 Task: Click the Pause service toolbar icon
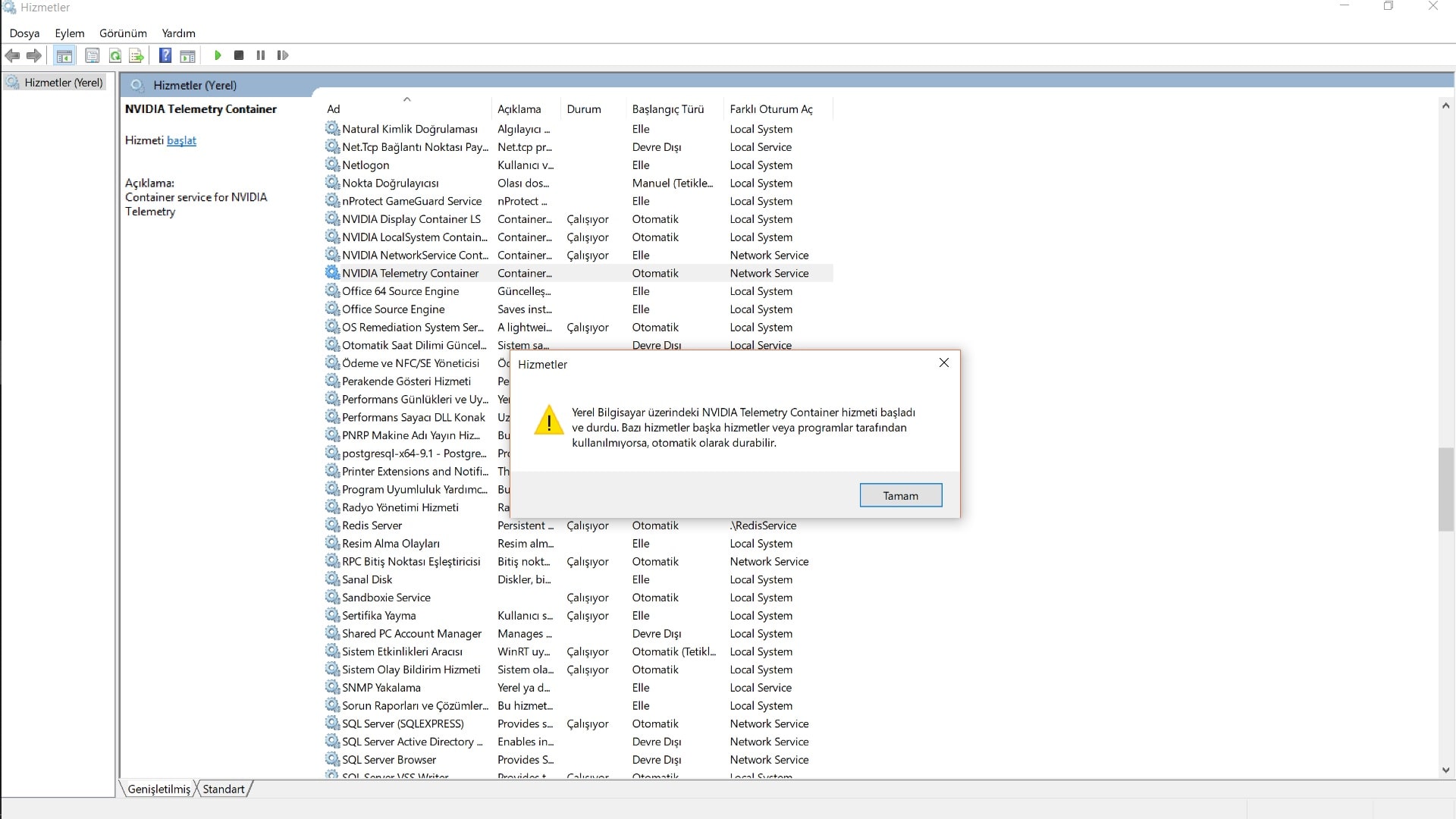(262, 55)
